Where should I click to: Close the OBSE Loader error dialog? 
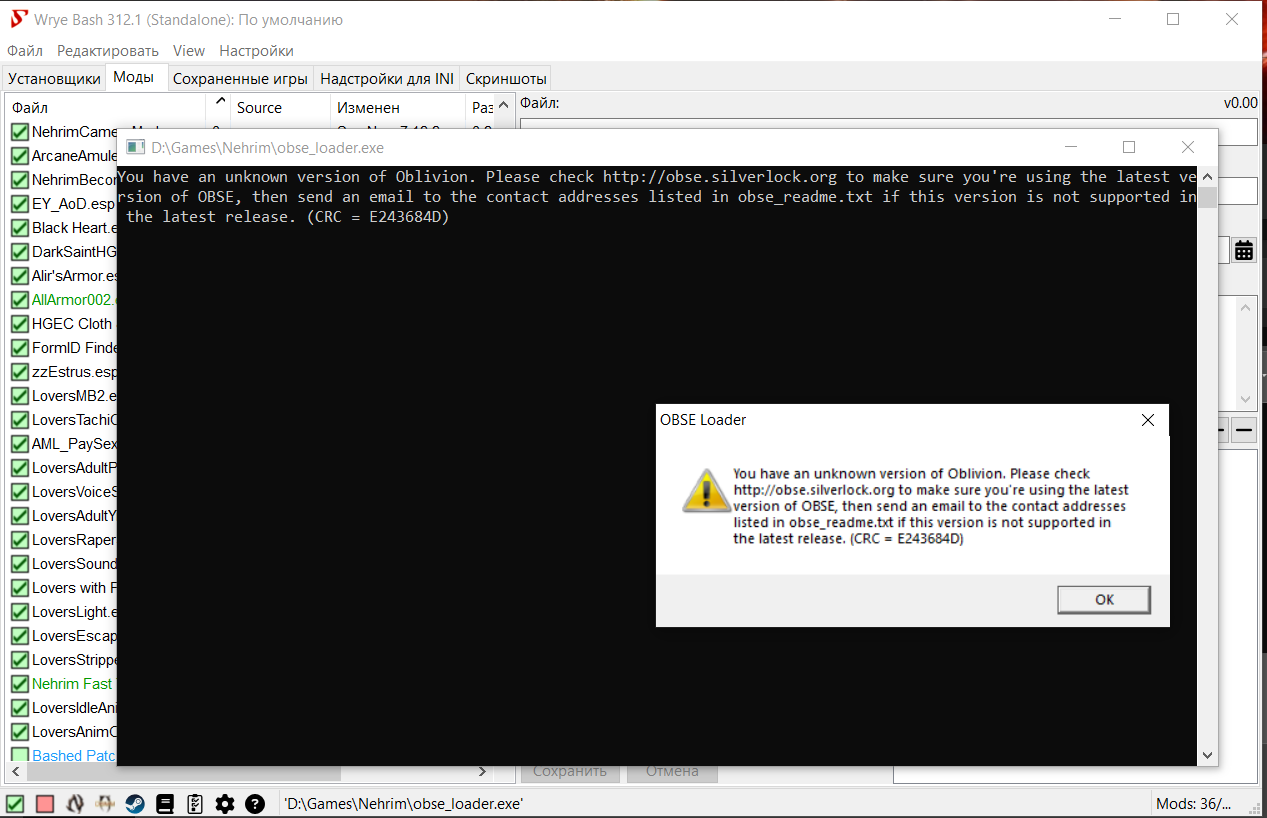tap(1148, 421)
